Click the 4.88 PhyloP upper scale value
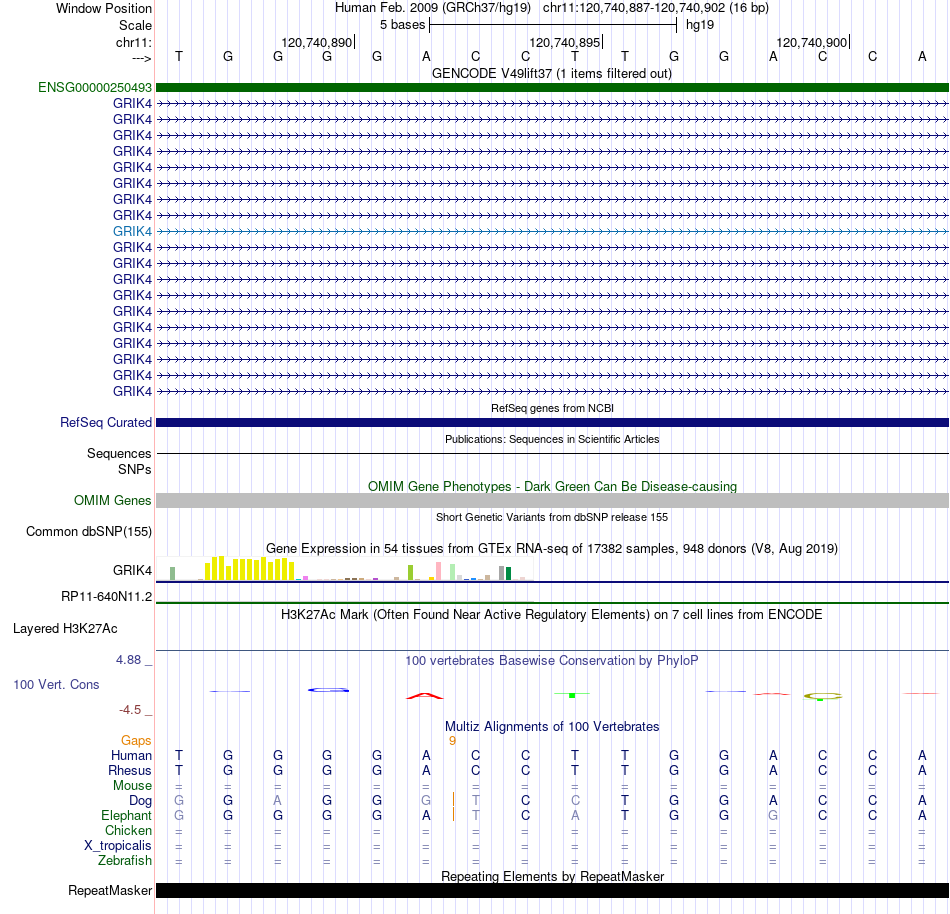This screenshot has height=914, width=950. tap(128, 660)
